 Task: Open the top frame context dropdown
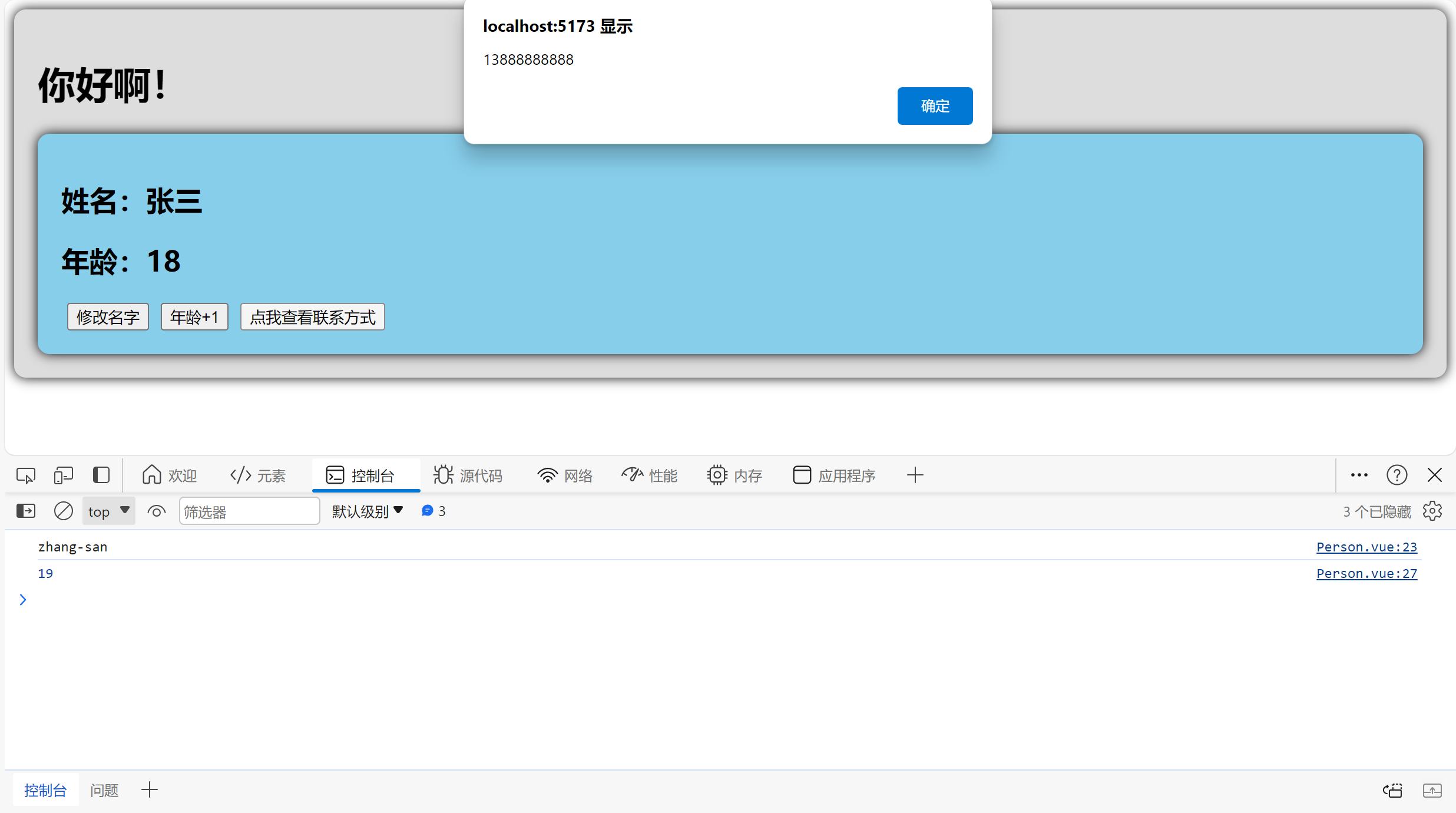(x=108, y=511)
